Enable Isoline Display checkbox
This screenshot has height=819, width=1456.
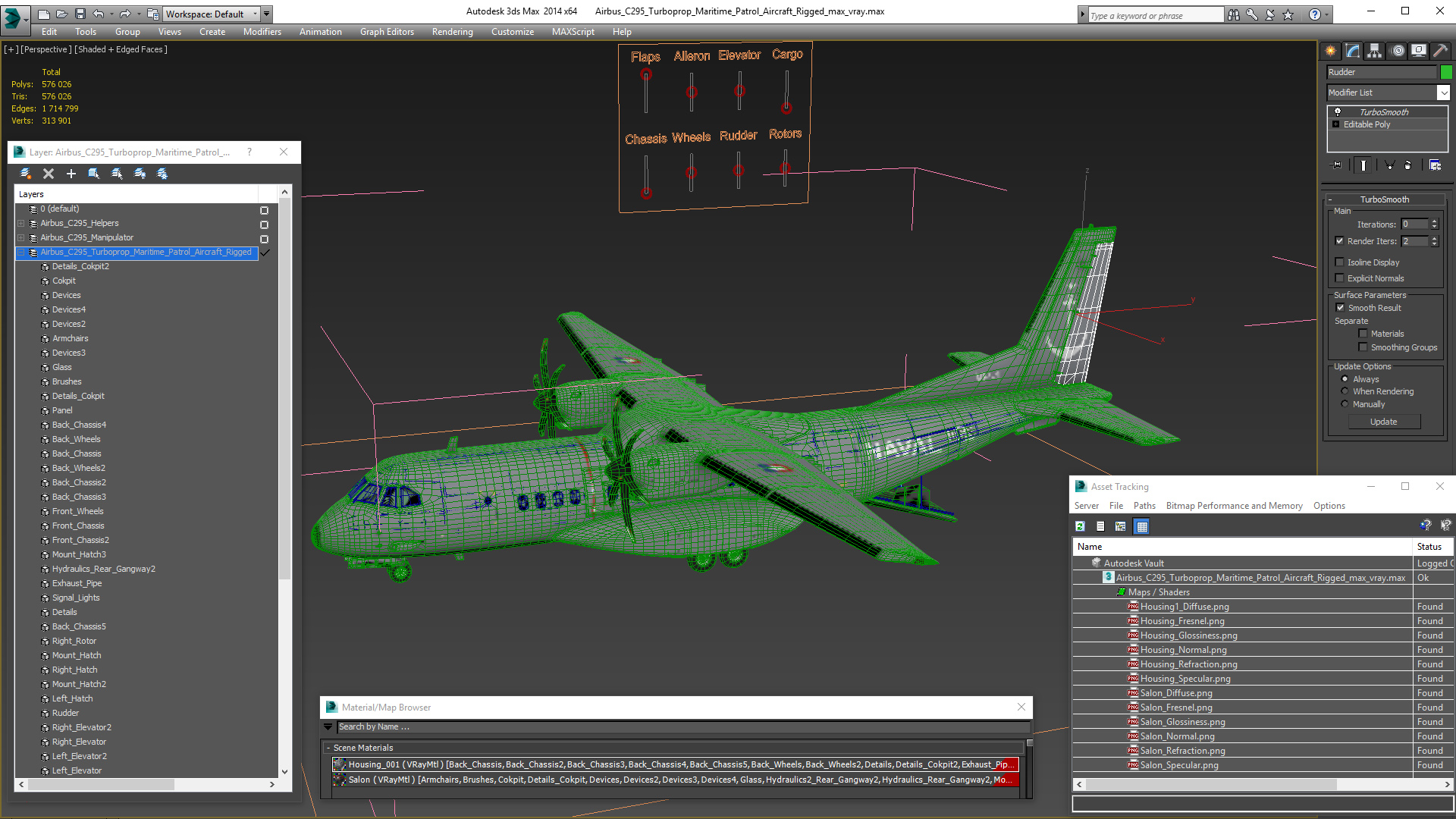click(x=1340, y=262)
